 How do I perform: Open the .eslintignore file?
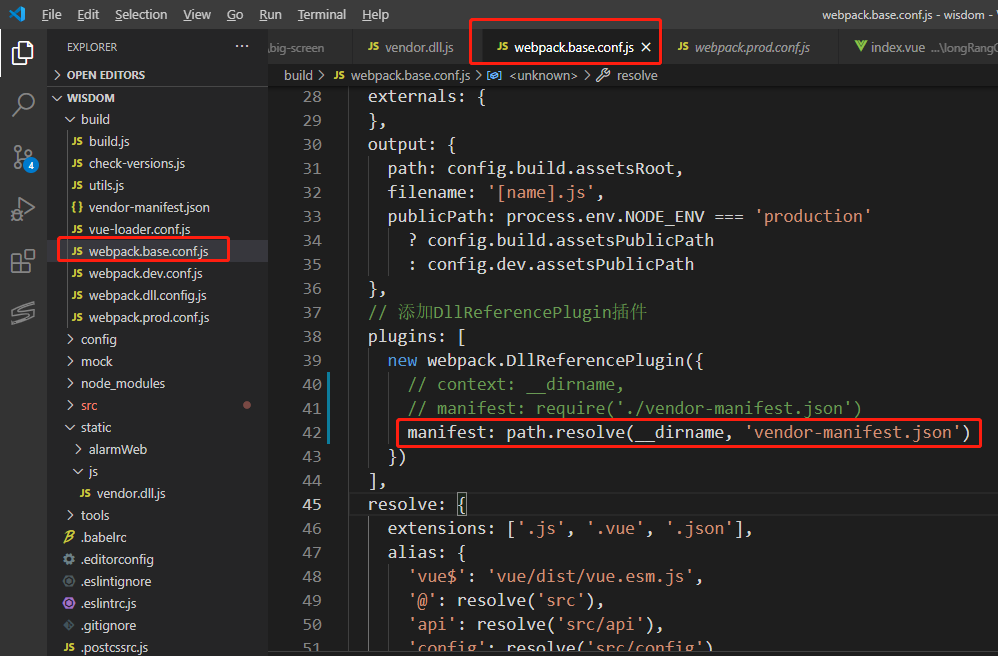tap(157, 582)
